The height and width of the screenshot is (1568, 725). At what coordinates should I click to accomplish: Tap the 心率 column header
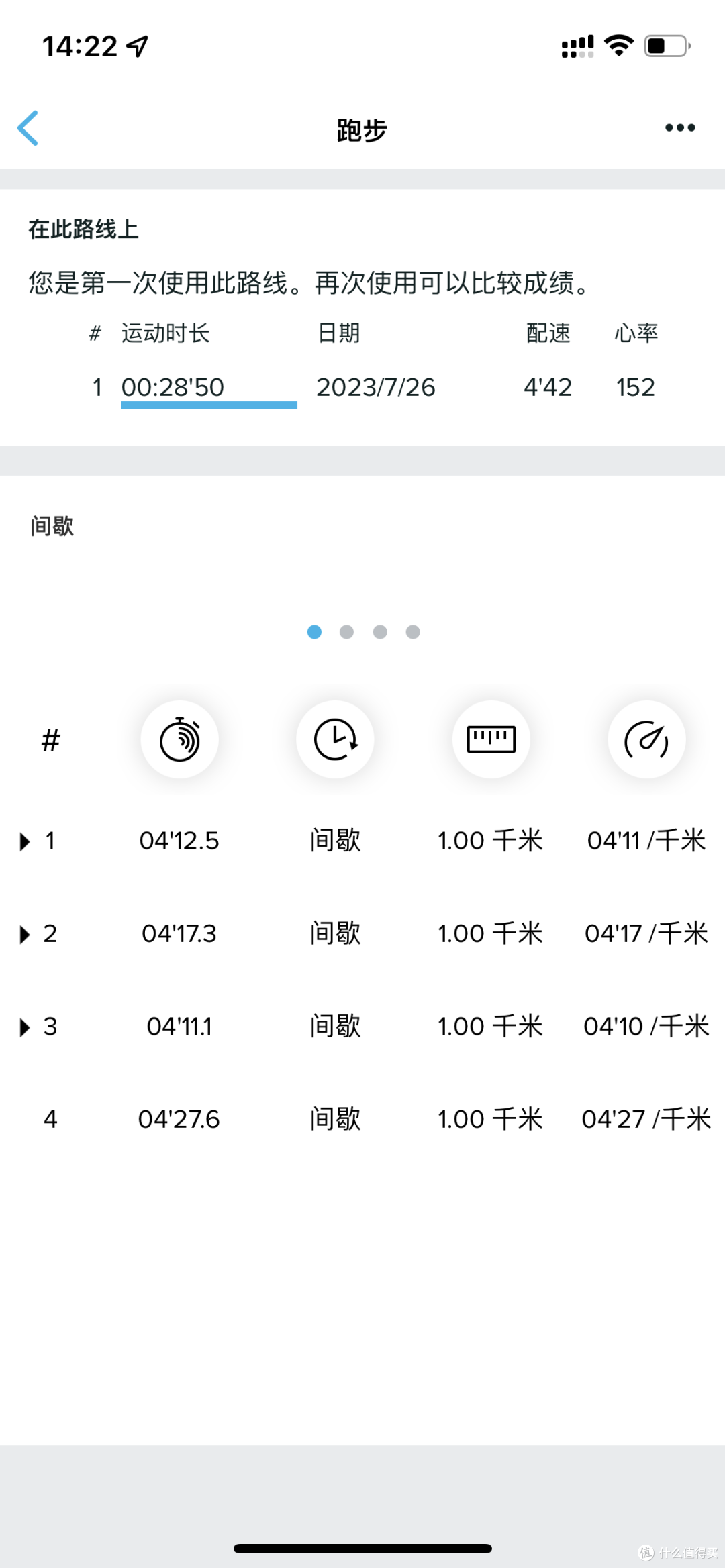pyautogui.click(x=636, y=333)
